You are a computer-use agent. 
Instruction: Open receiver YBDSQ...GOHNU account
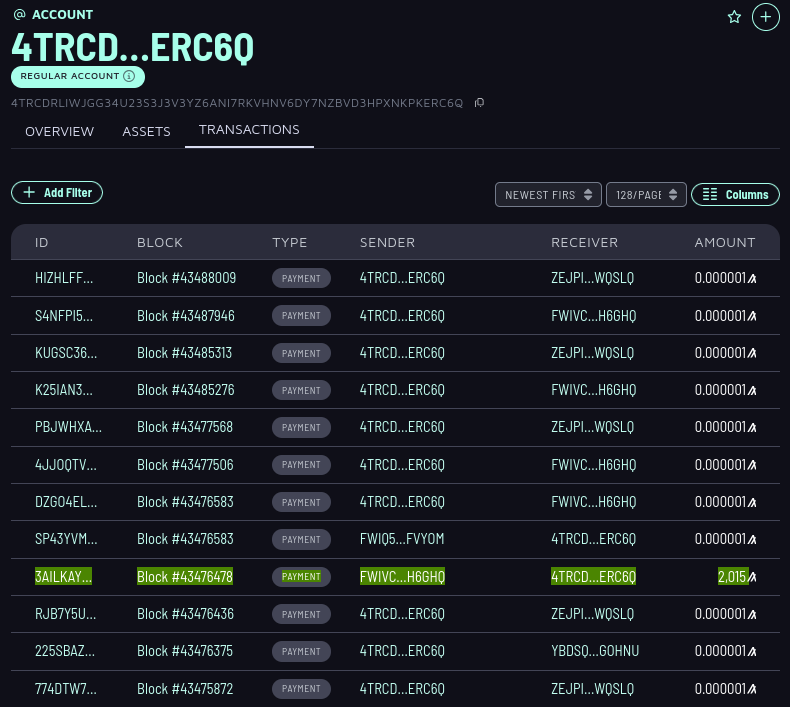tap(595, 651)
